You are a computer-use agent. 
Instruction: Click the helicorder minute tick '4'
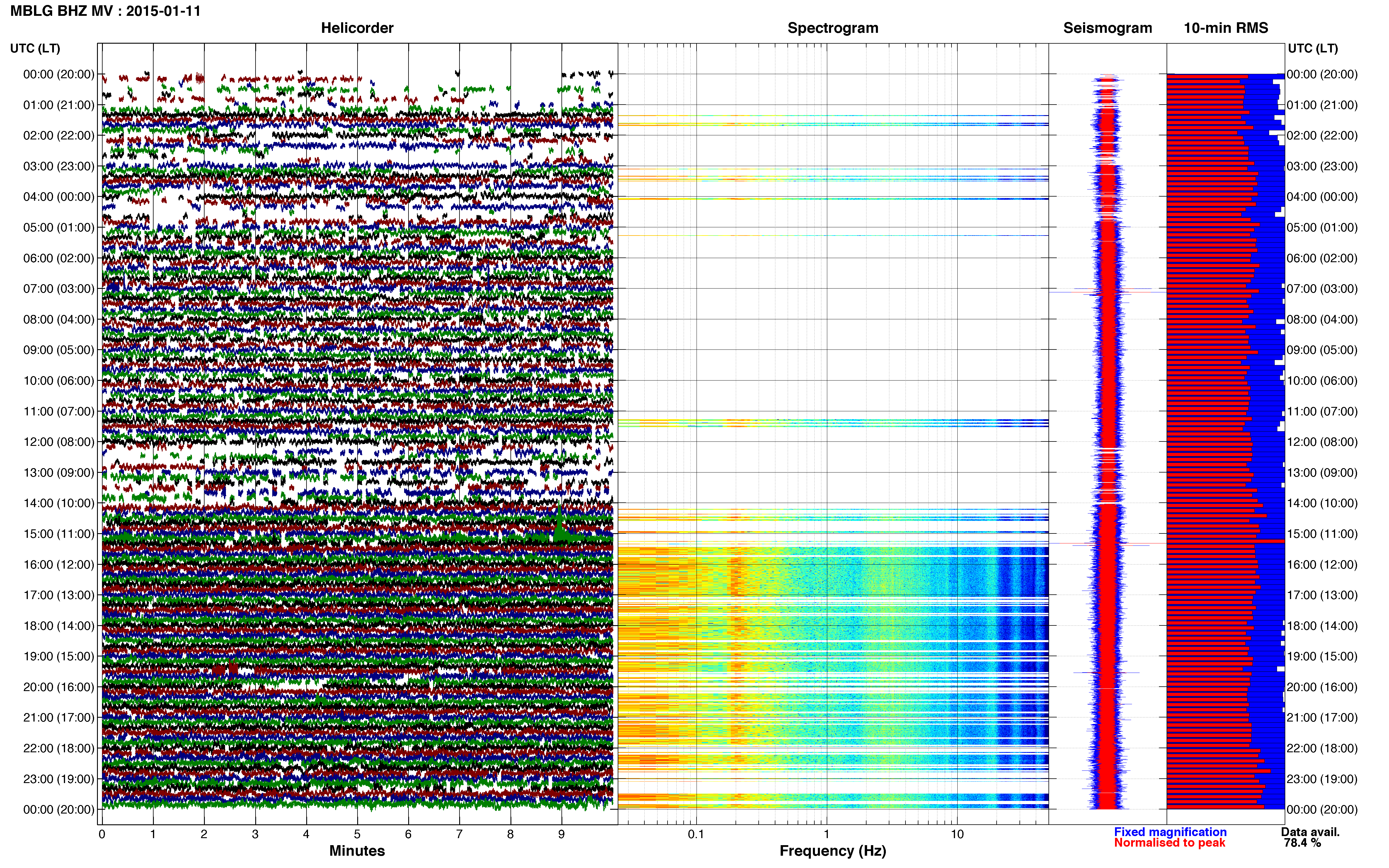pos(306,834)
